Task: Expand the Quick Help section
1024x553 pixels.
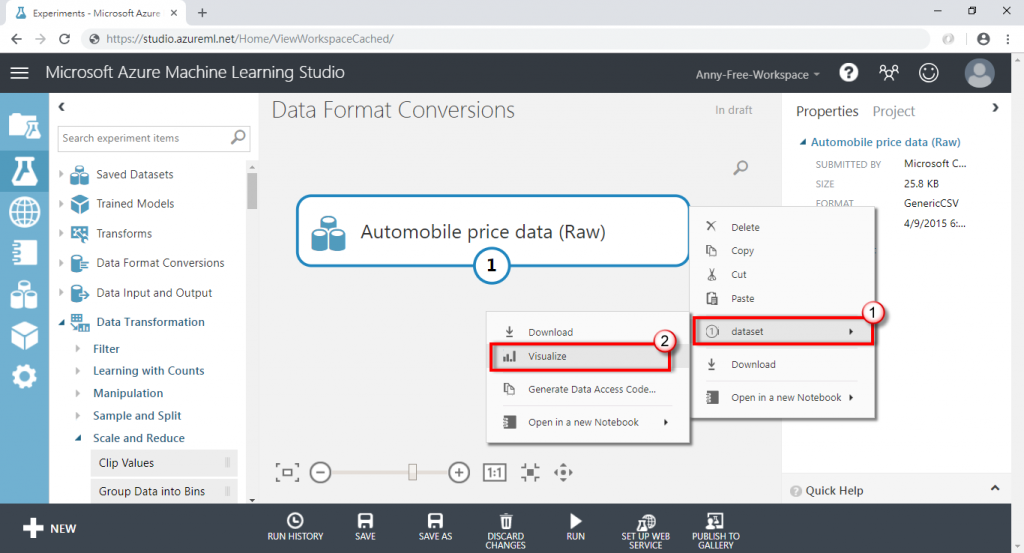Action: click(x=995, y=488)
